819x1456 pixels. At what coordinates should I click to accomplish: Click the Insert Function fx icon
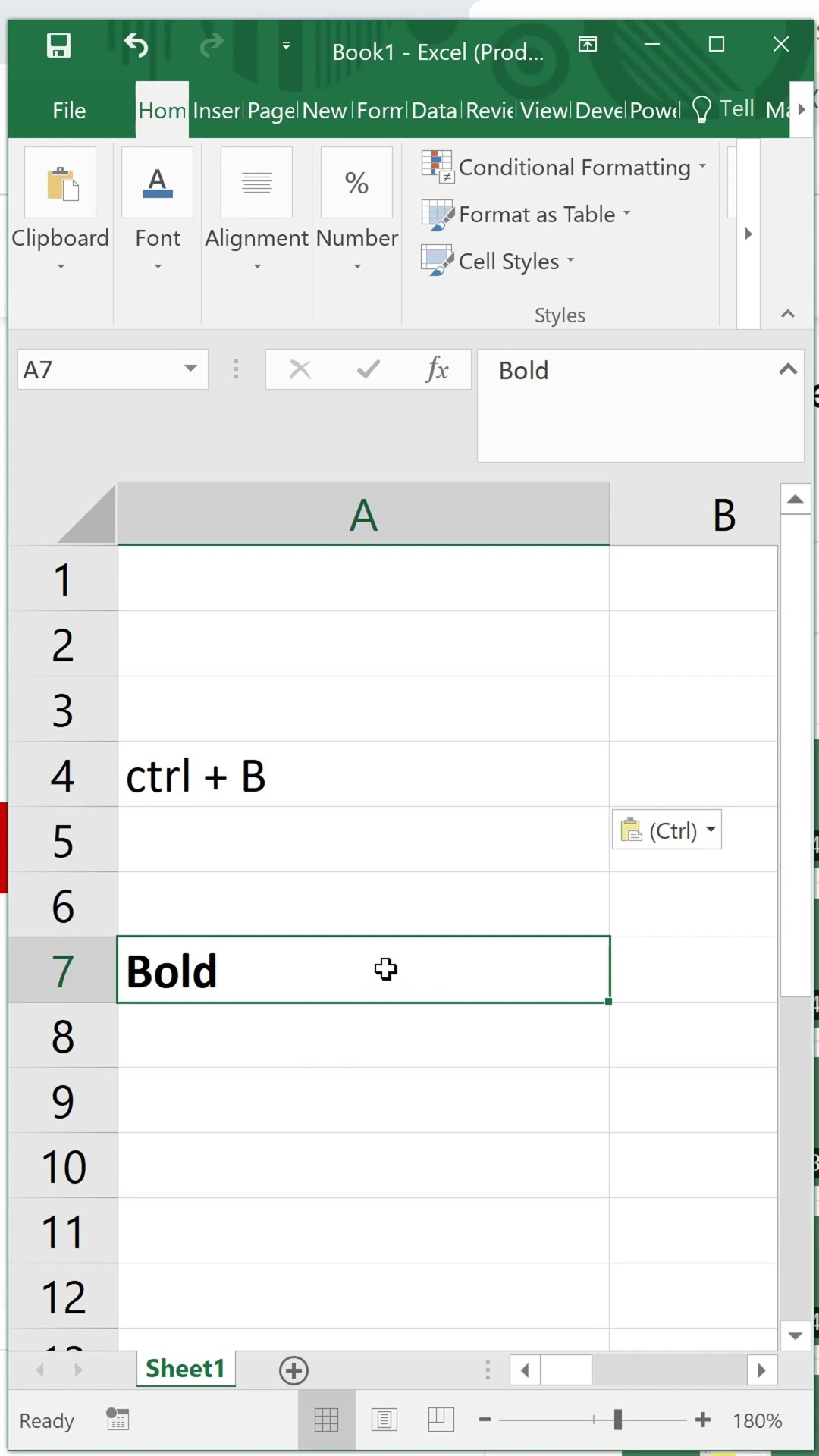[x=437, y=369]
